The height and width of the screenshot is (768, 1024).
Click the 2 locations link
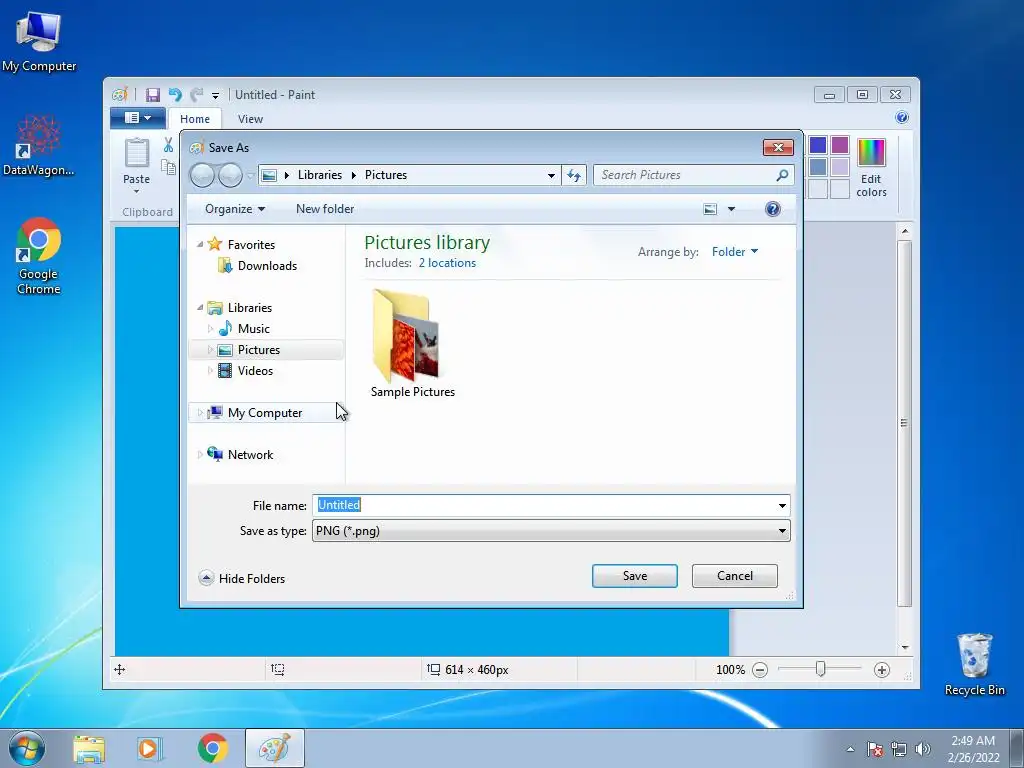pos(447,263)
